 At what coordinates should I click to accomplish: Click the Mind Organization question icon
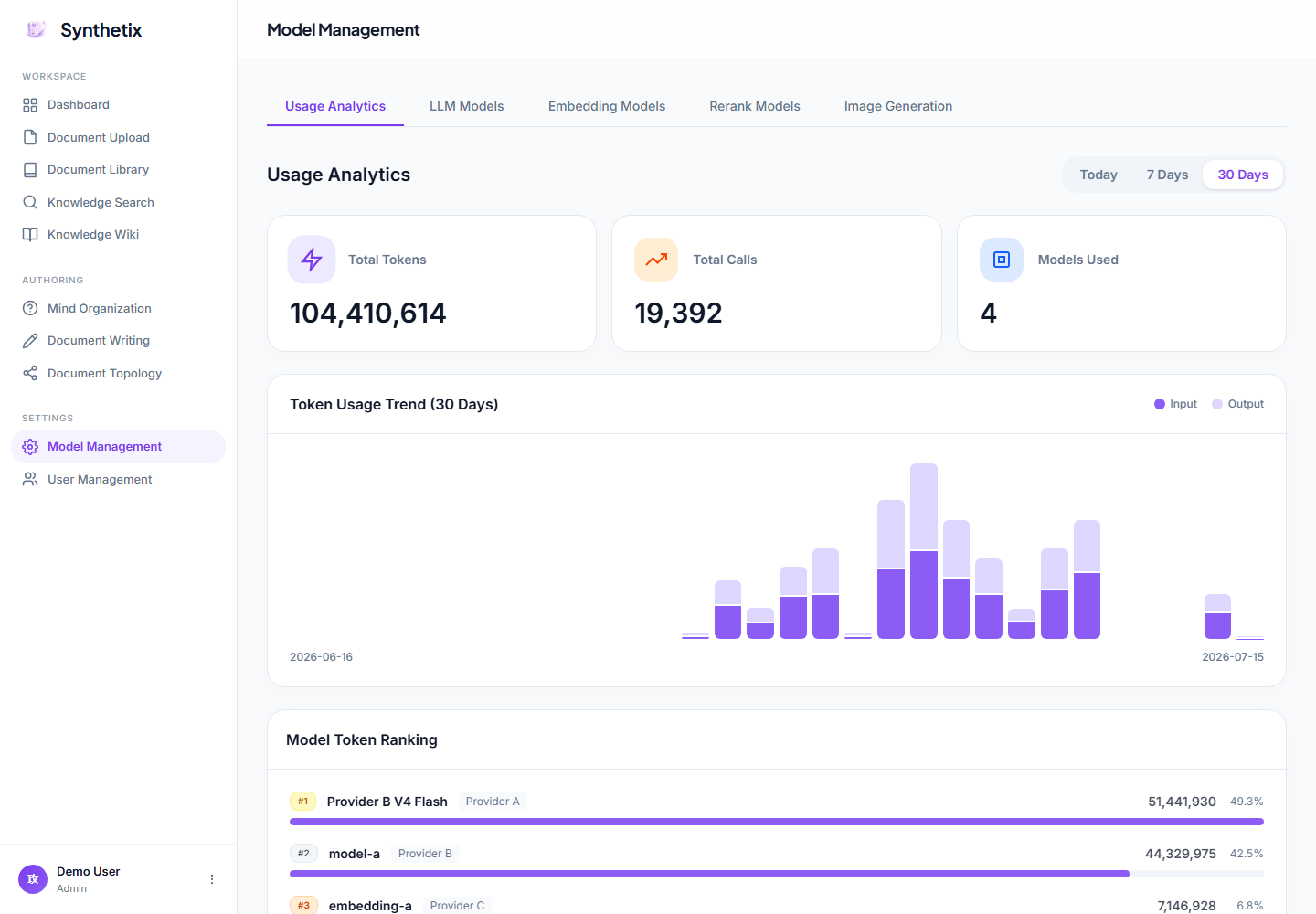(x=30, y=308)
